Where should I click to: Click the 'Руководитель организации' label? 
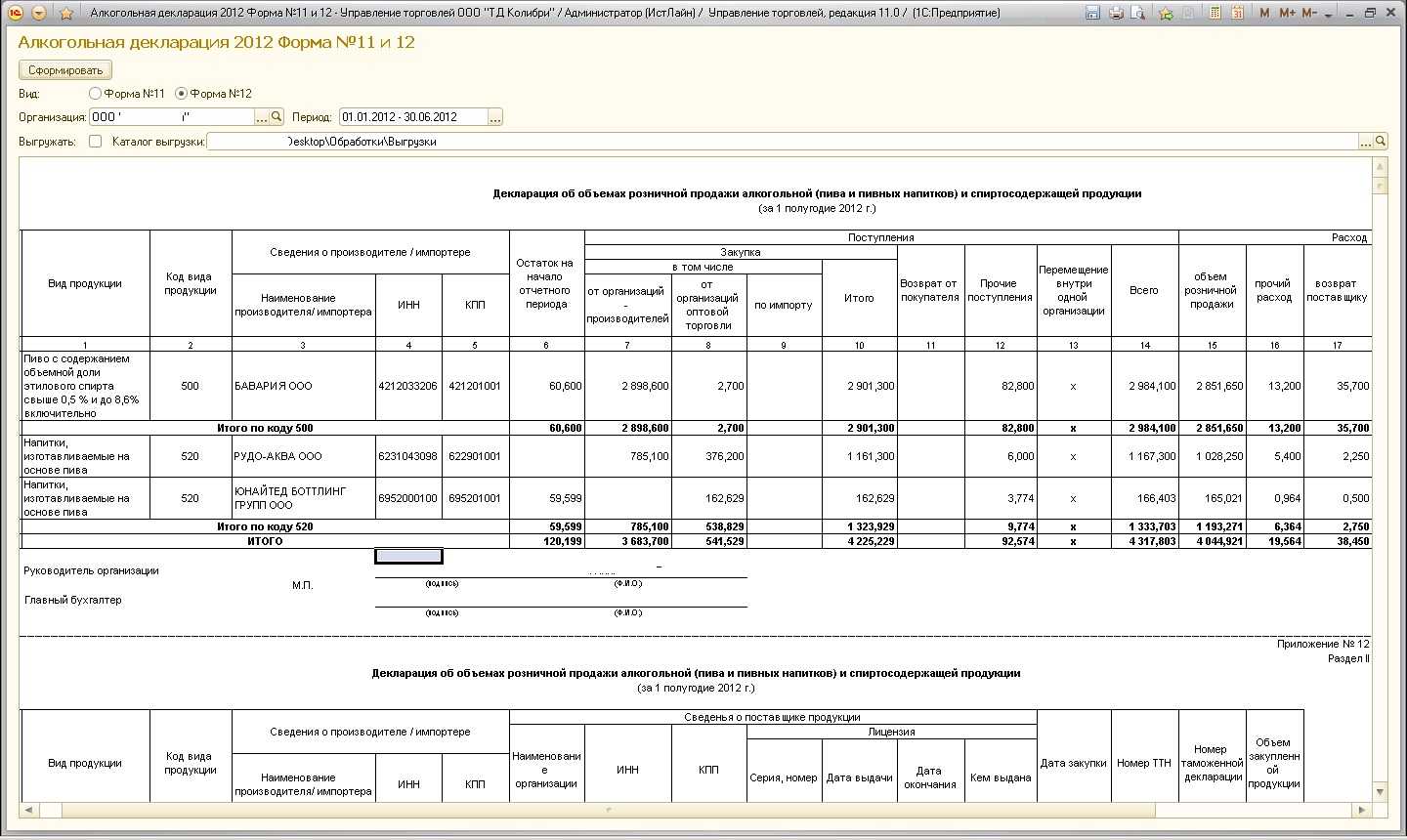point(92,570)
